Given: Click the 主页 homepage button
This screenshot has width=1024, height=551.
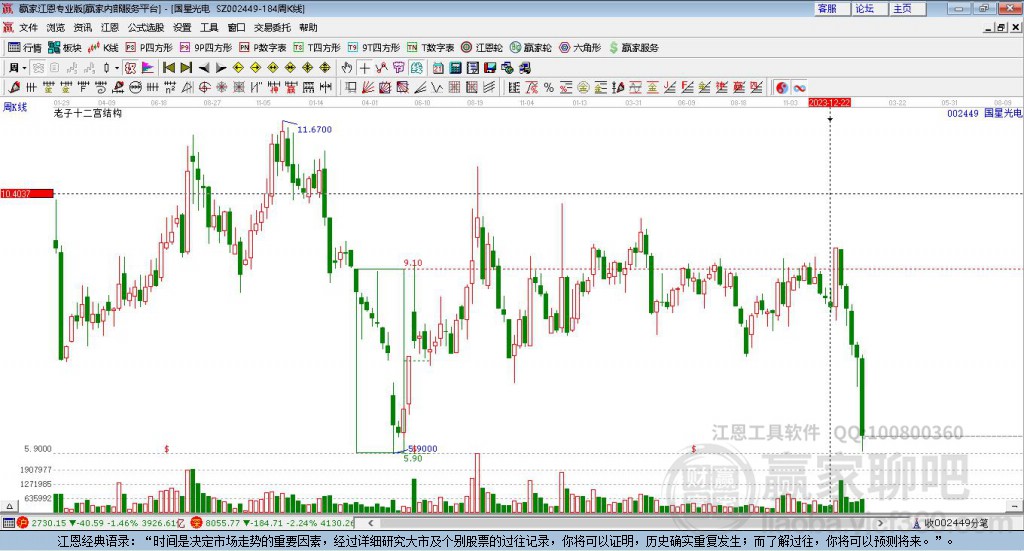Looking at the screenshot, I should [x=908, y=8].
